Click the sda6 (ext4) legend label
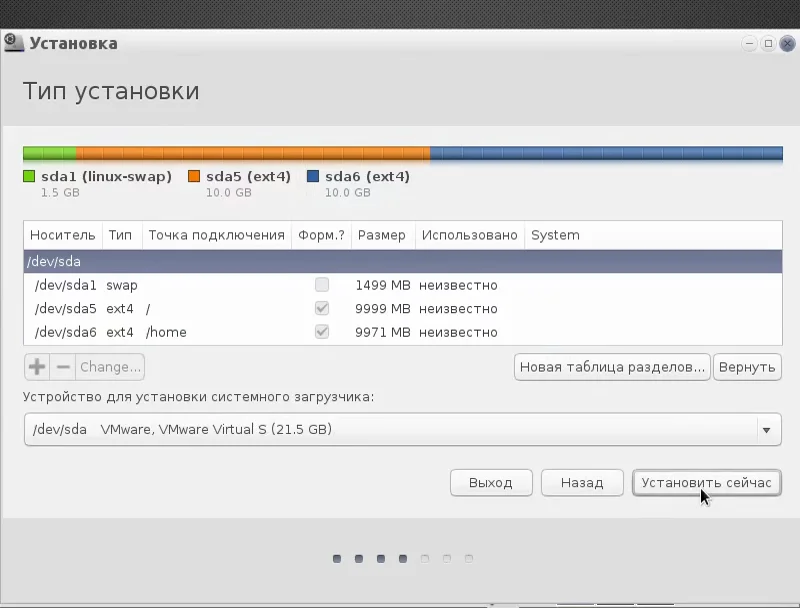The width and height of the screenshot is (800, 608). (367, 176)
